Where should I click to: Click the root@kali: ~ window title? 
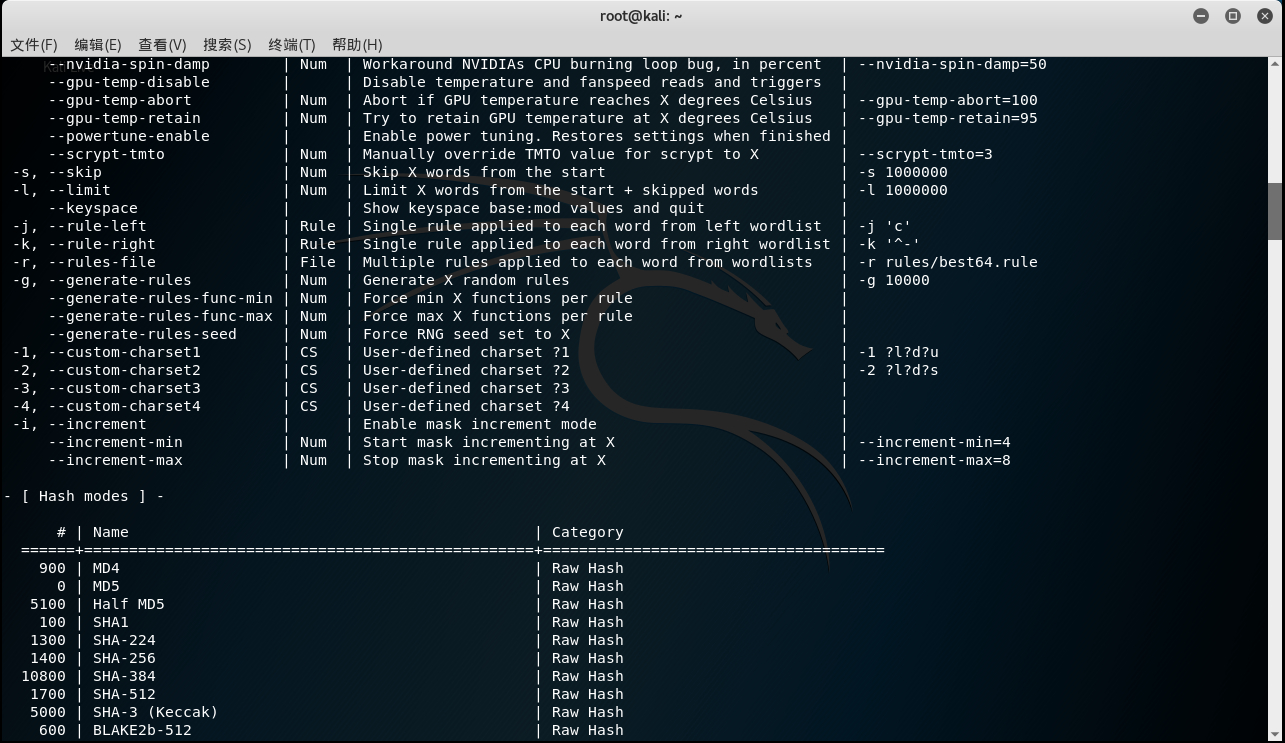point(642,16)
